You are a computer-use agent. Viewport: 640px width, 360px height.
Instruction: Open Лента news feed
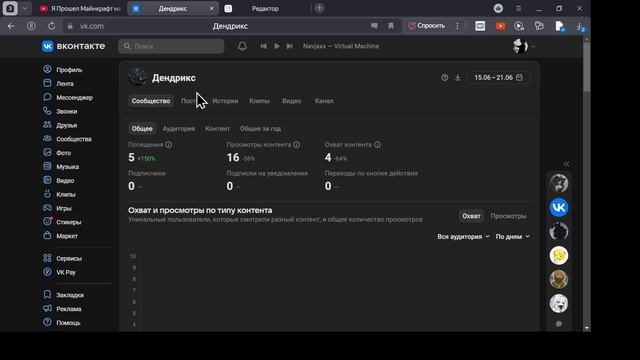[x=58, y=84]
